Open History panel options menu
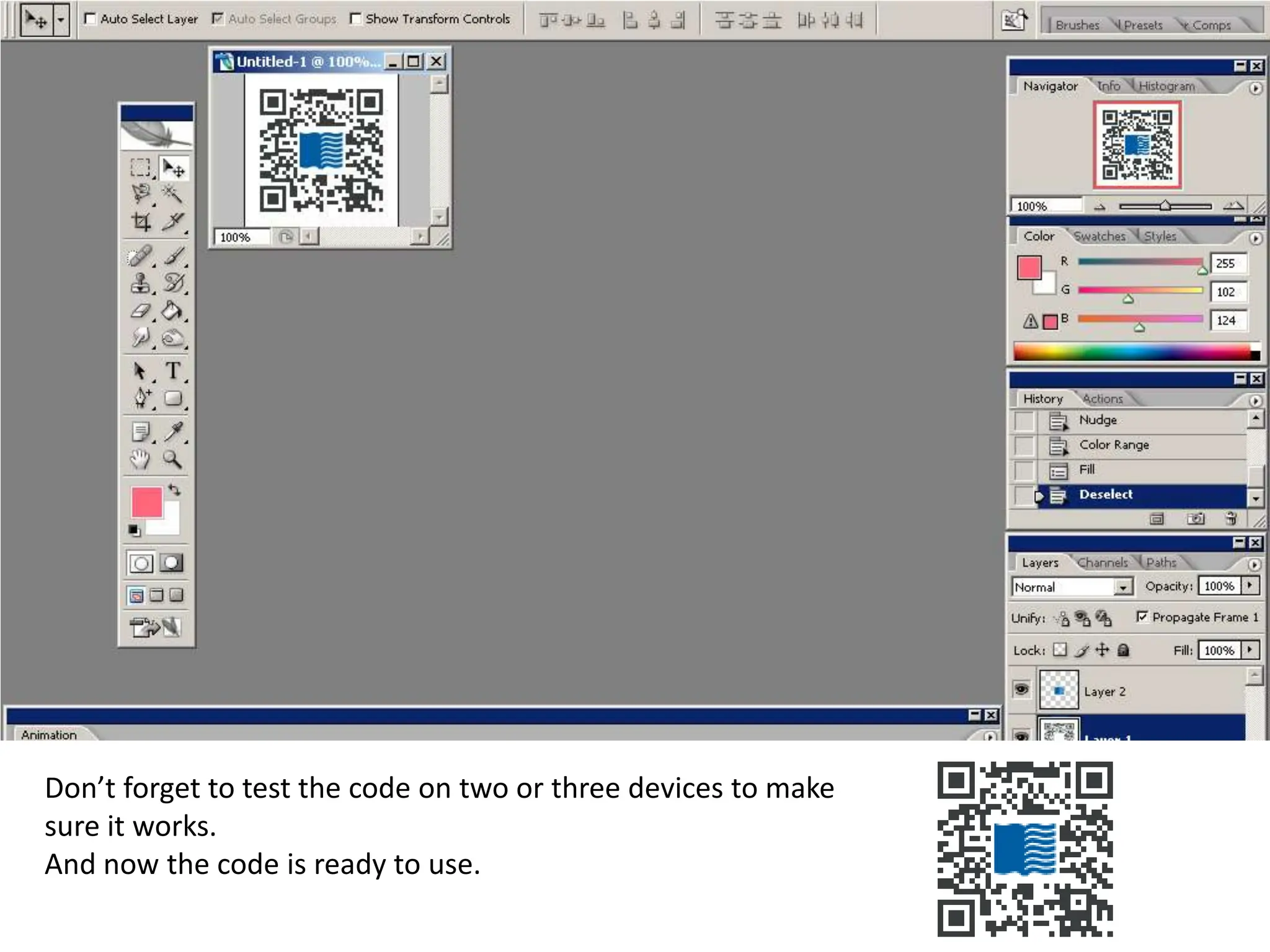1270x952 pixels. [1255, 400]
